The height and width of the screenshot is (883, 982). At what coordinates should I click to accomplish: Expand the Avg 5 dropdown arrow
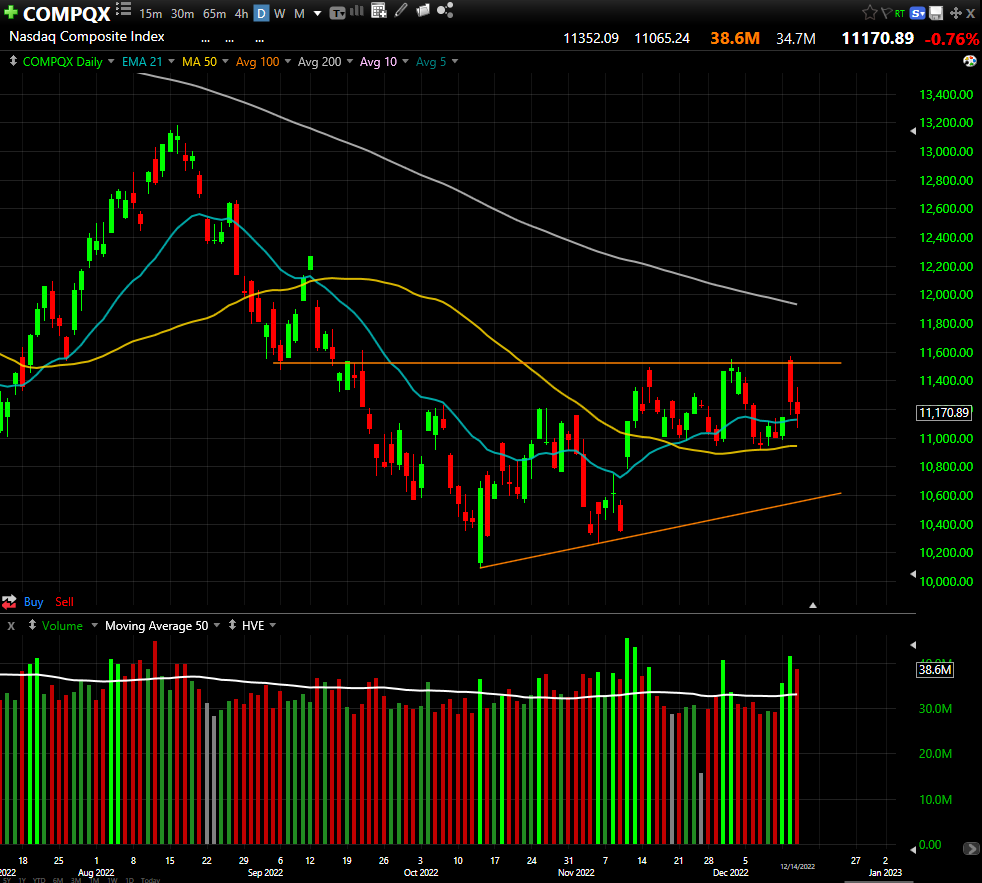click(x=455, y=61)
